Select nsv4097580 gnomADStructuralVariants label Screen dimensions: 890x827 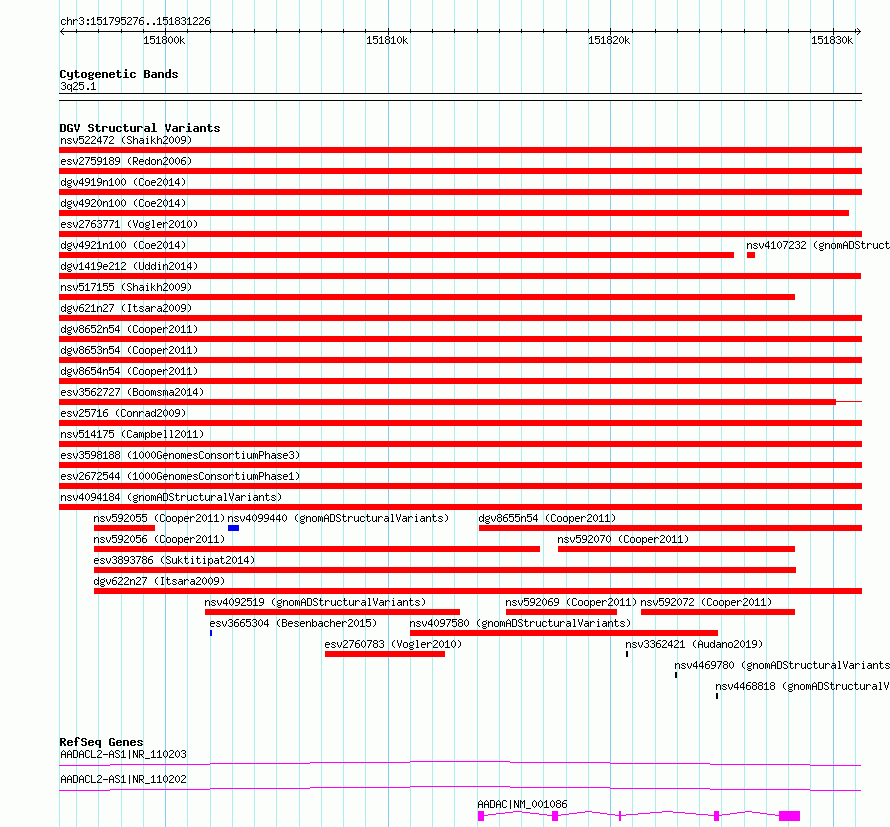click(520, 623)
